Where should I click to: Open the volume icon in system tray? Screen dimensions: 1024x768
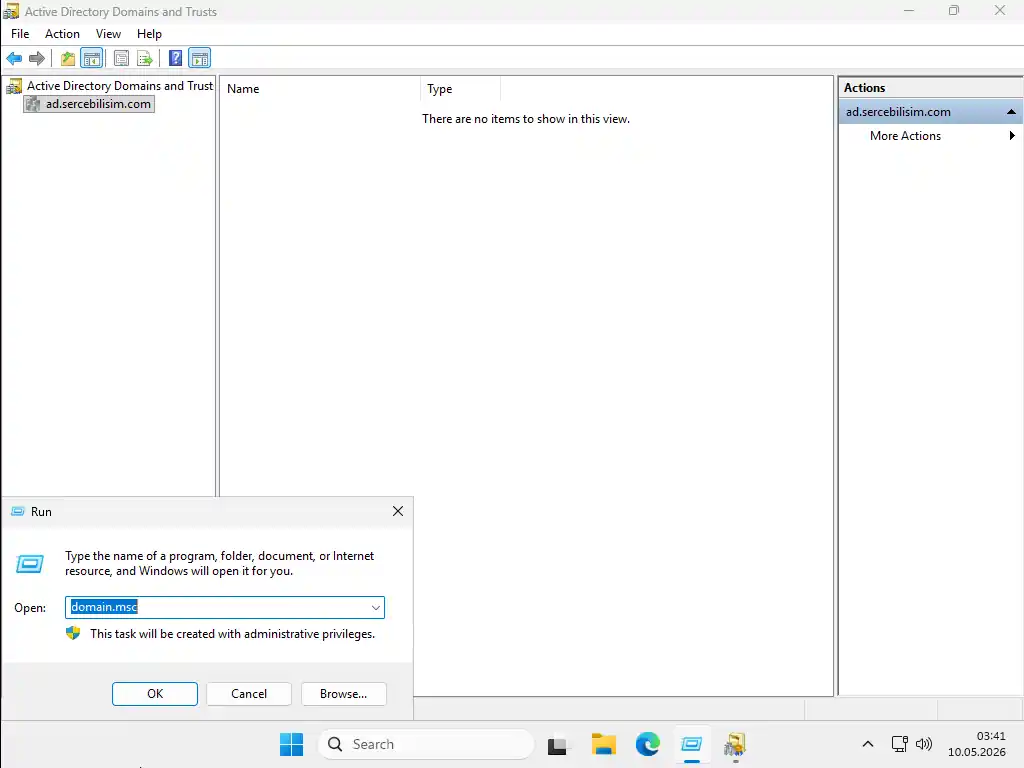[923, 744]
